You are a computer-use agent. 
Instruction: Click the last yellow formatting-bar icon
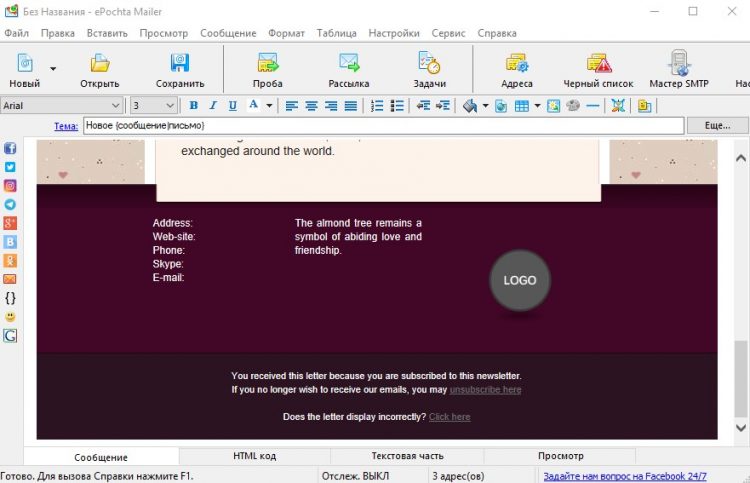coord(644,106)
